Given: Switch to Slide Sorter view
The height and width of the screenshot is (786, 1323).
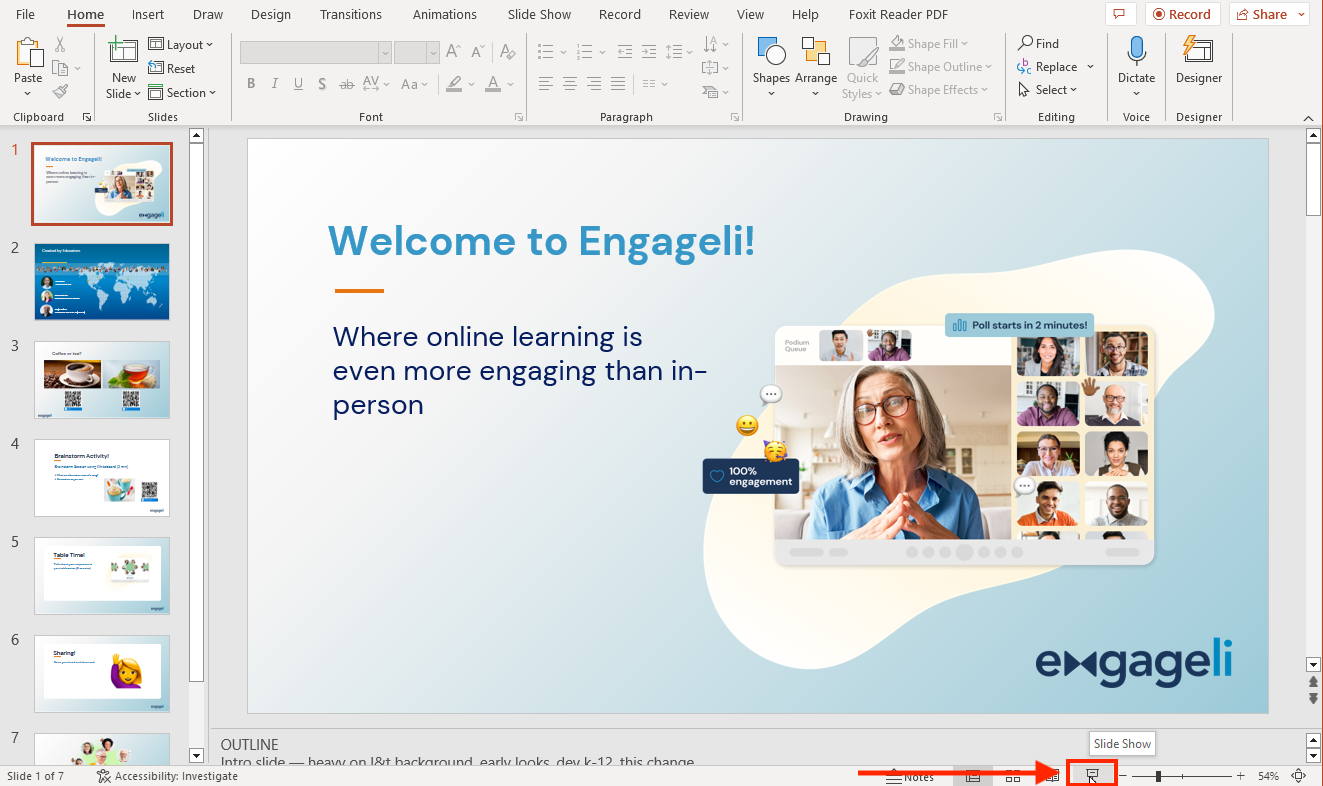Looking at the screenshot, I should (1013, 775).
